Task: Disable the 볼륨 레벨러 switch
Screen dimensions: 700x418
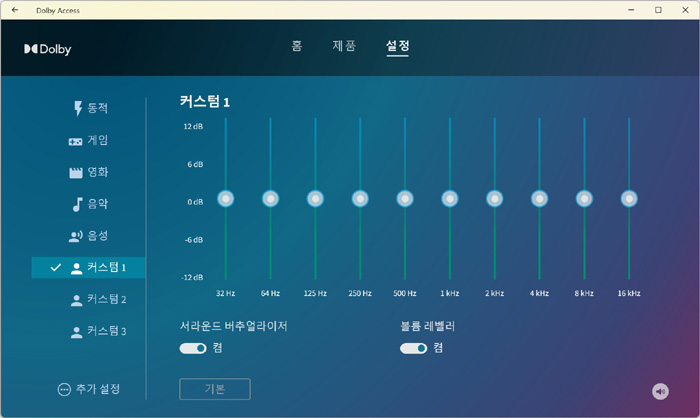Action: click(x=413, y=348)
